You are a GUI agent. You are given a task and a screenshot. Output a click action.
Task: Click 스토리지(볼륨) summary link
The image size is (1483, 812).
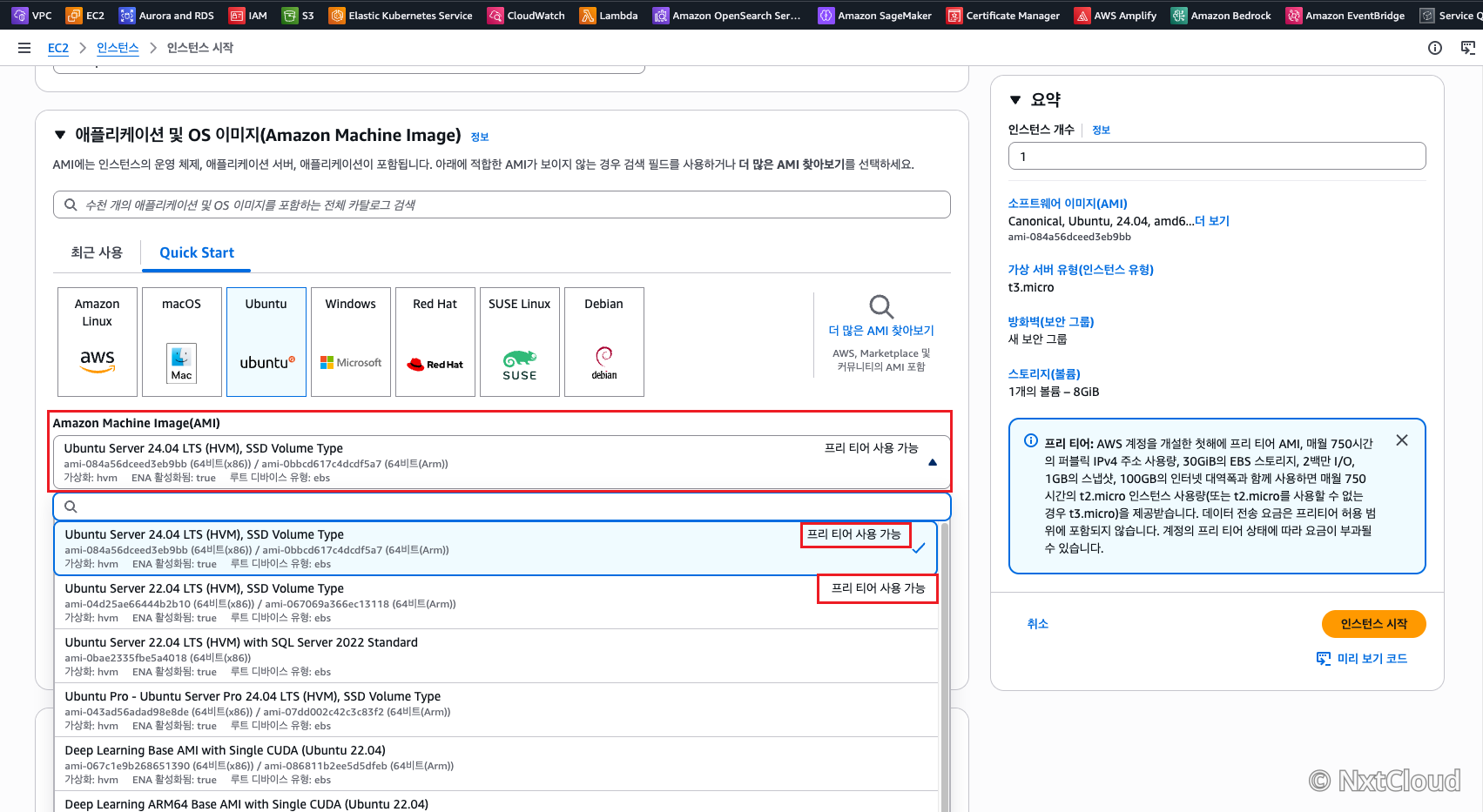tap(1044, 374)
